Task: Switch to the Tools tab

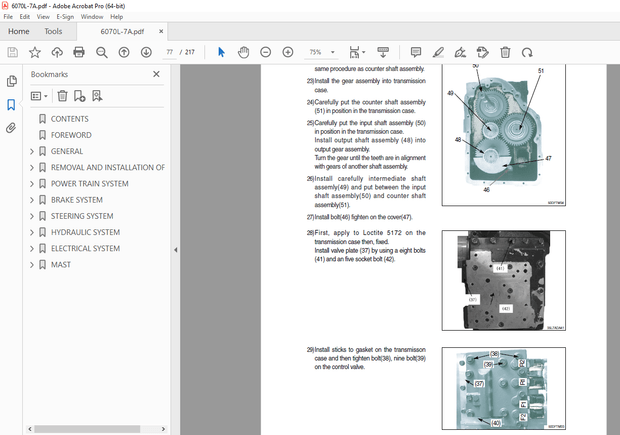Action: click(53, 31)
